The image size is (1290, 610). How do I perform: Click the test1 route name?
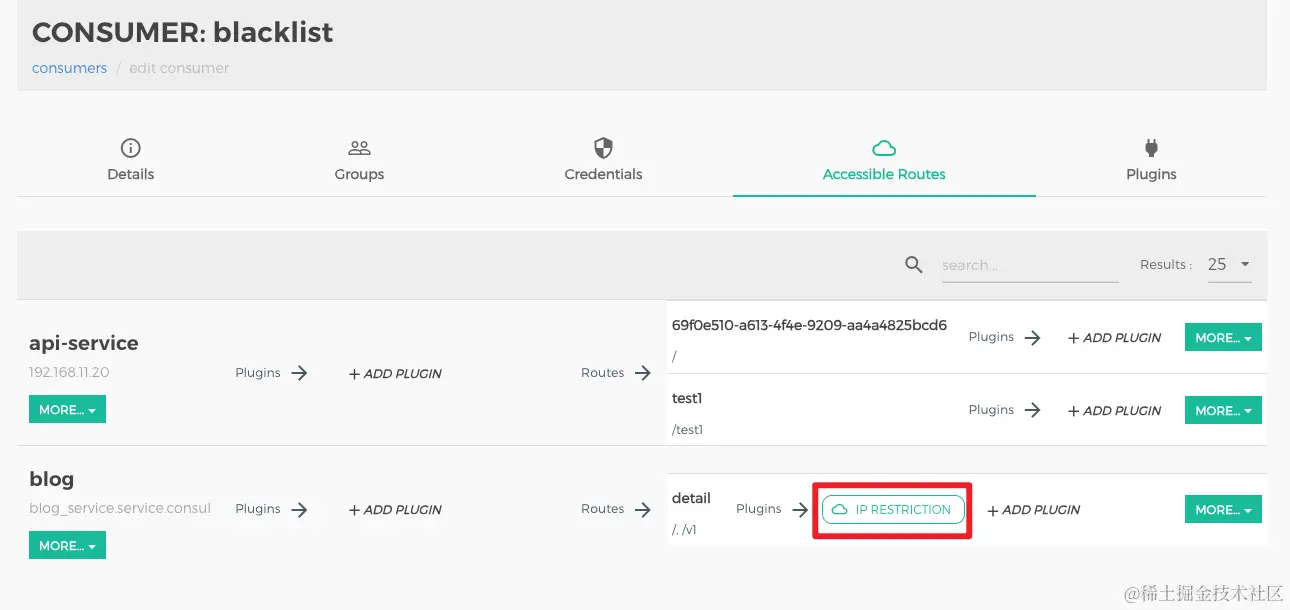point(687,398)
